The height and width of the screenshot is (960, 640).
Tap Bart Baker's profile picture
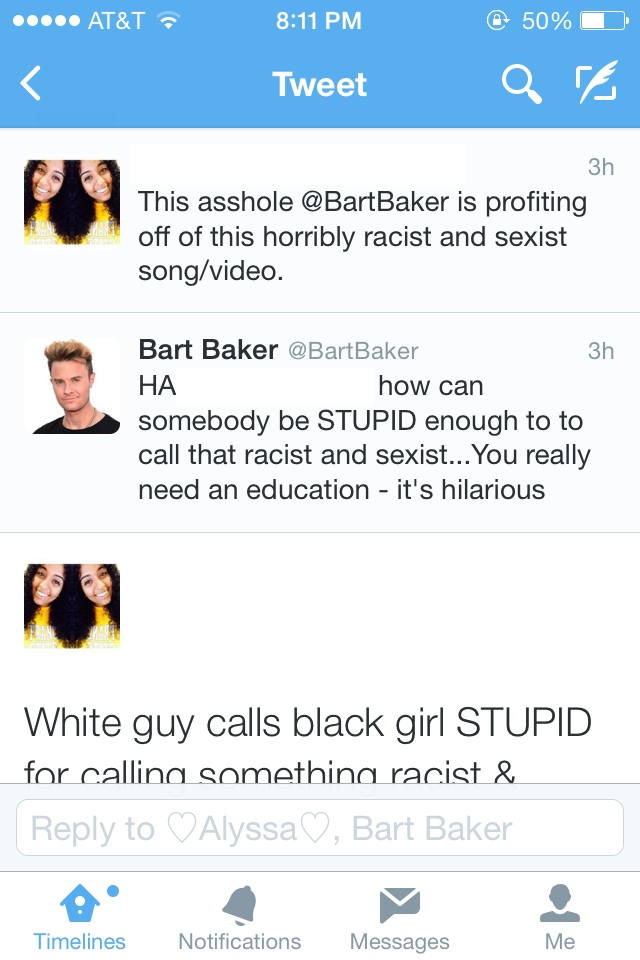coord(72,386)
